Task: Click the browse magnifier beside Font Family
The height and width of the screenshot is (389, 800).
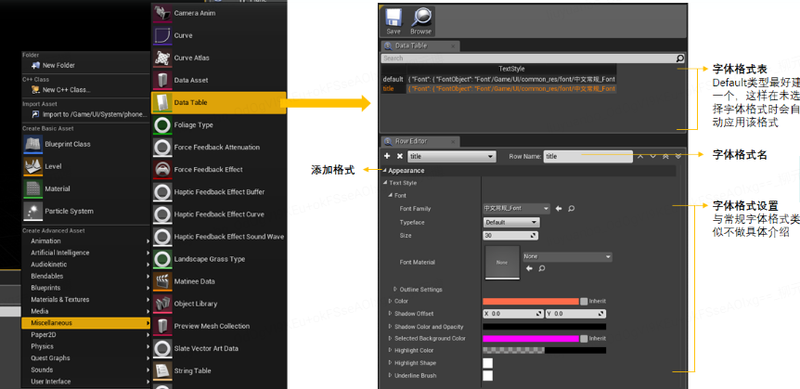Action: (x=571, y=209)
